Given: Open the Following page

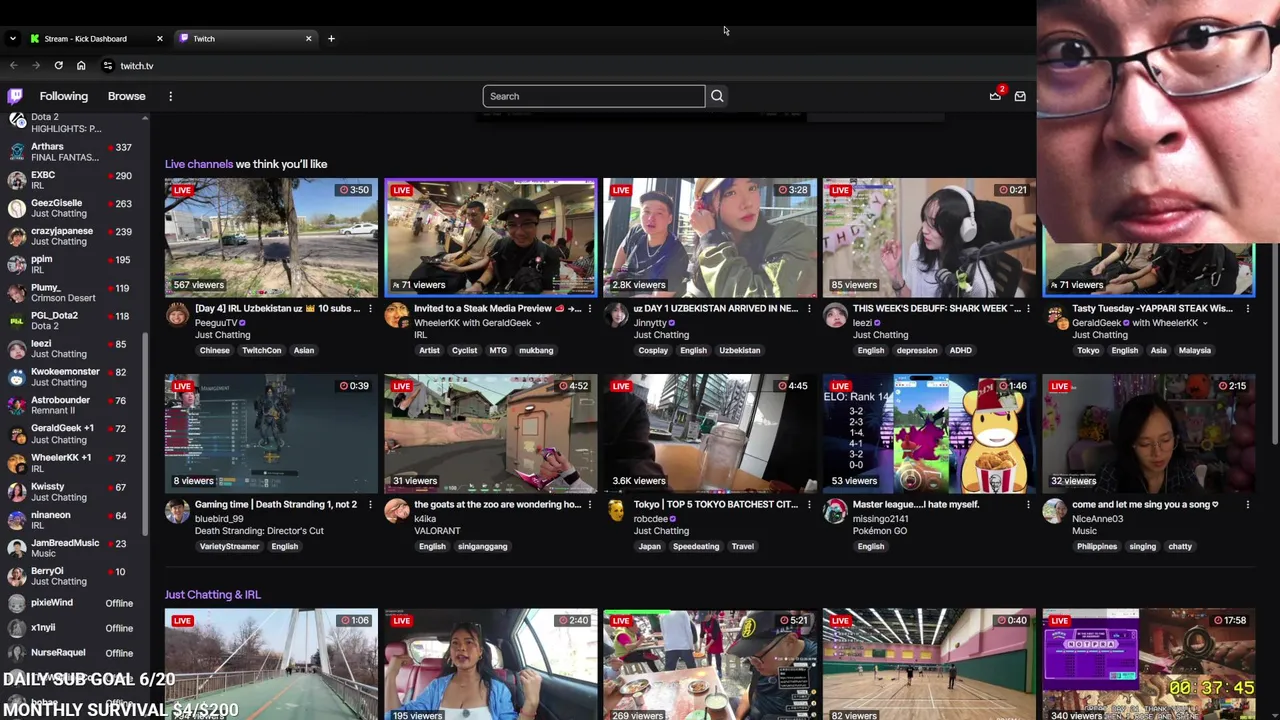Looking at the screenshot, I should tap(64, 96).
